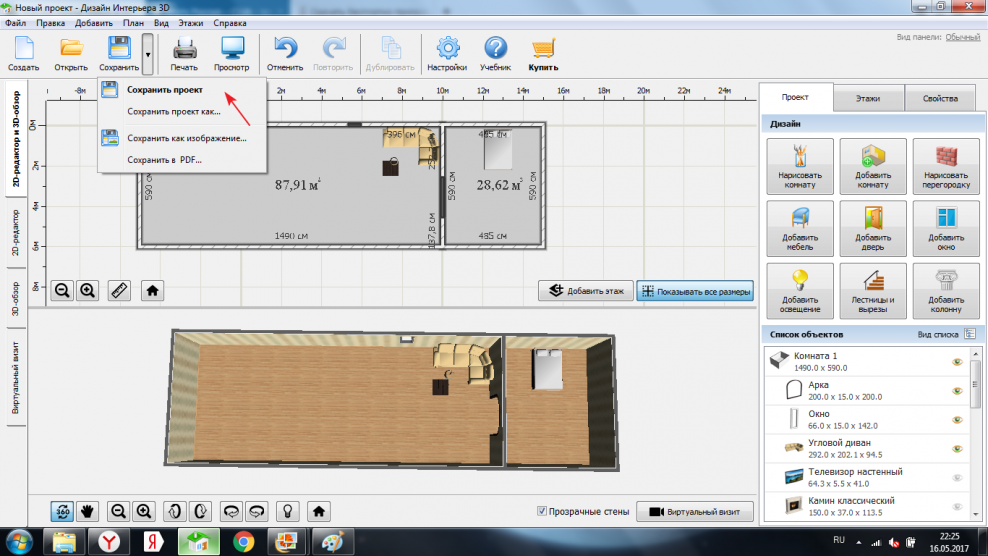This screenshot has height=556, width=988.
Task: Open the panel view Обычный selector
Action: click(x=963, y=37)
